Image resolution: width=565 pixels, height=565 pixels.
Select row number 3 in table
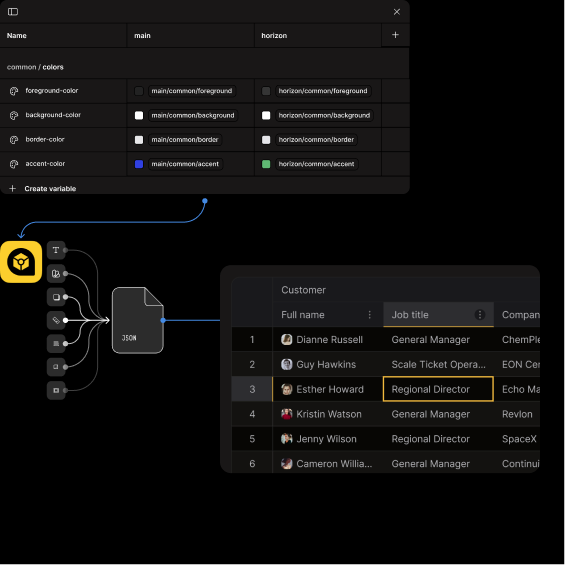[x=252, y=389]
